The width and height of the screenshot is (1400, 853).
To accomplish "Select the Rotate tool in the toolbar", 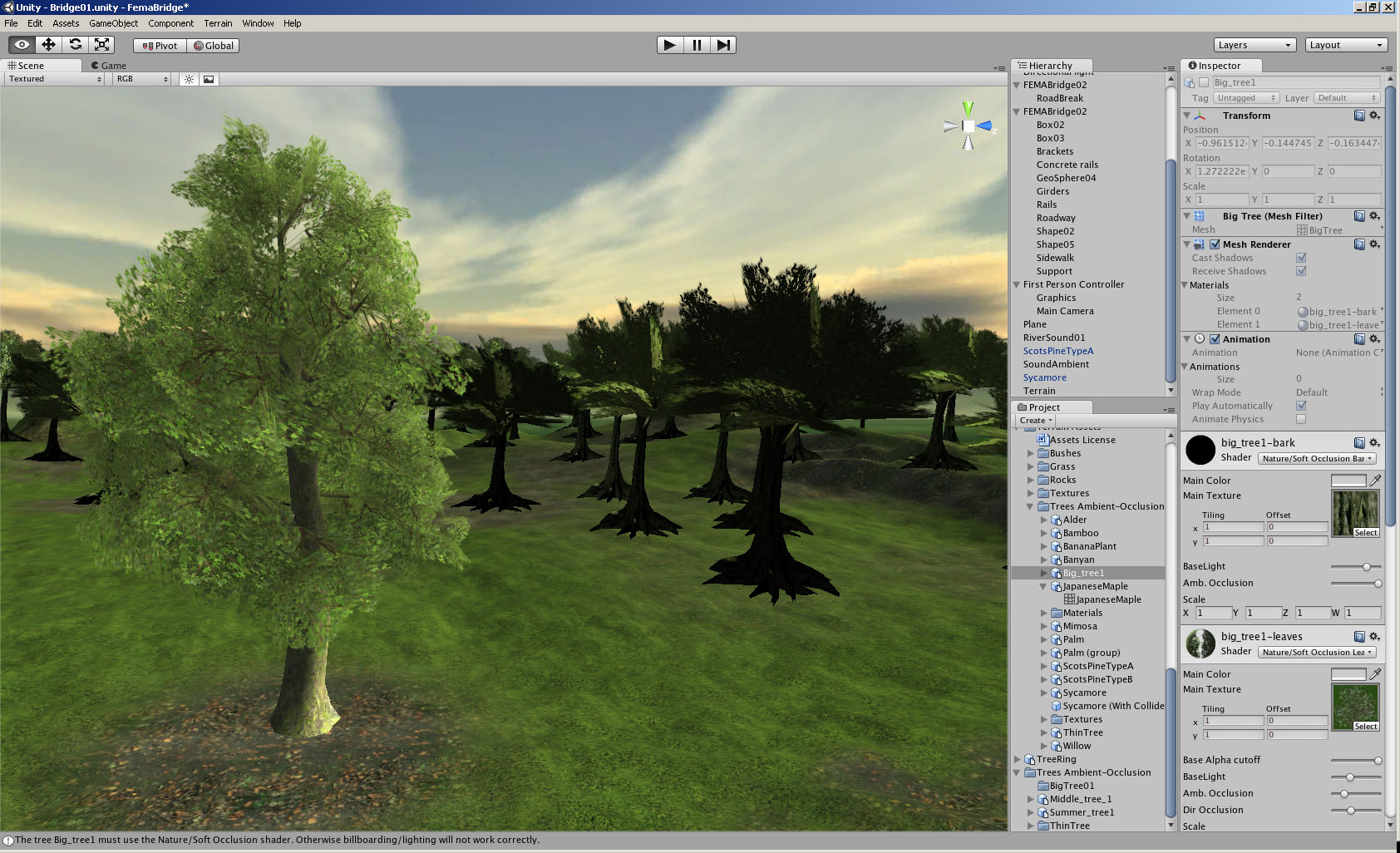I will pyautogui.click(x=76, y=45).
